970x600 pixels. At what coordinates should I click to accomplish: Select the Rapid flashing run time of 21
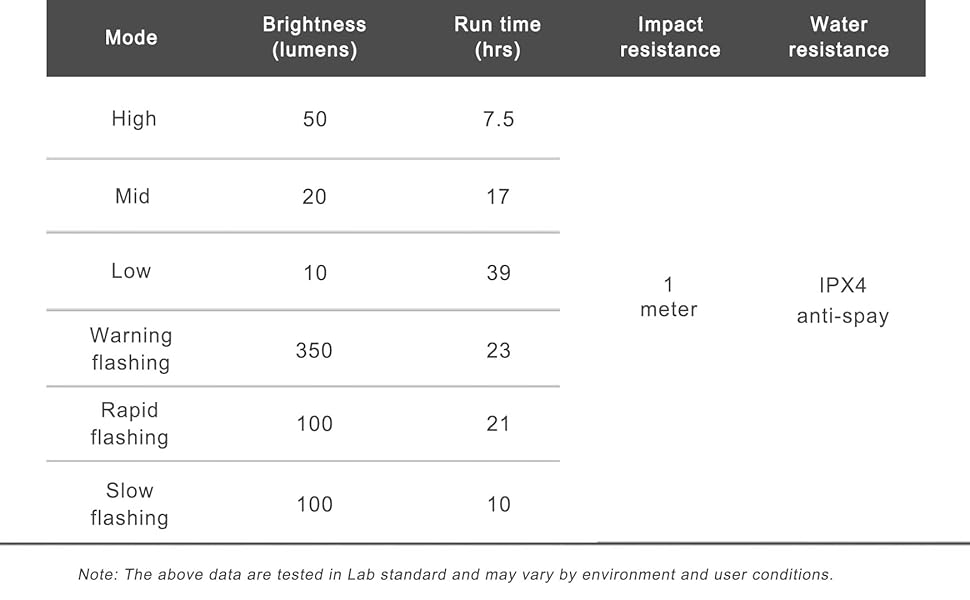498,425
